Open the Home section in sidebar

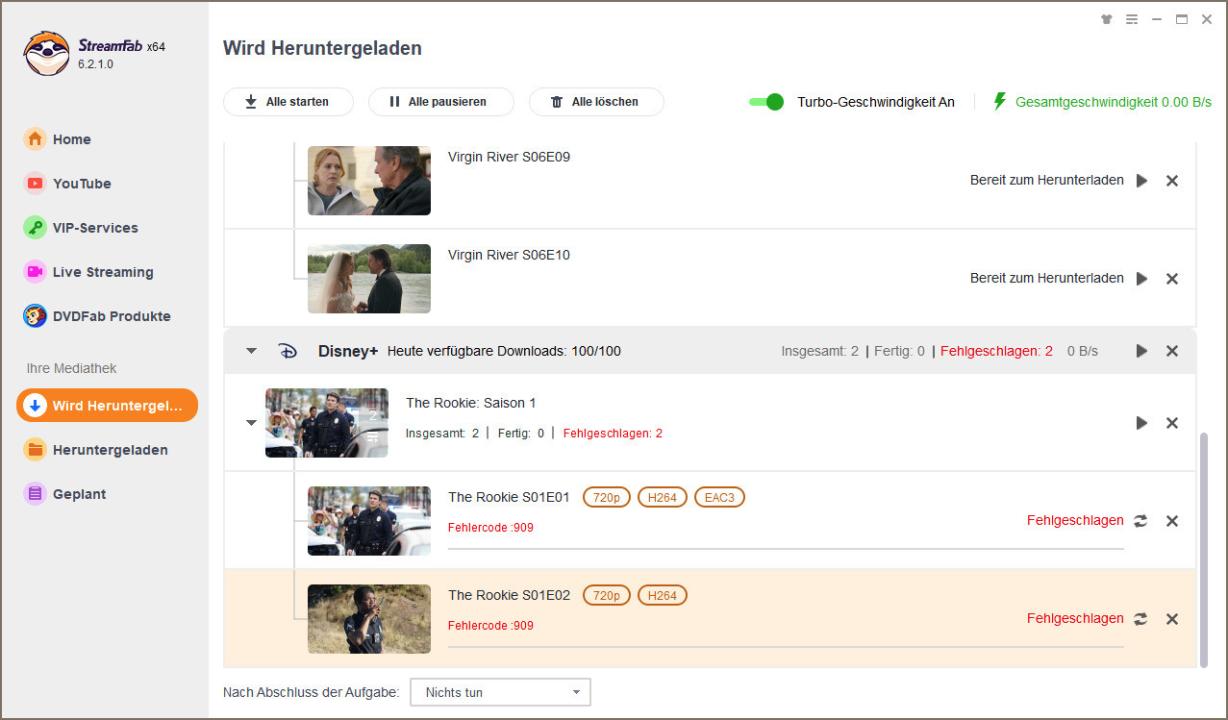(58, 139)
